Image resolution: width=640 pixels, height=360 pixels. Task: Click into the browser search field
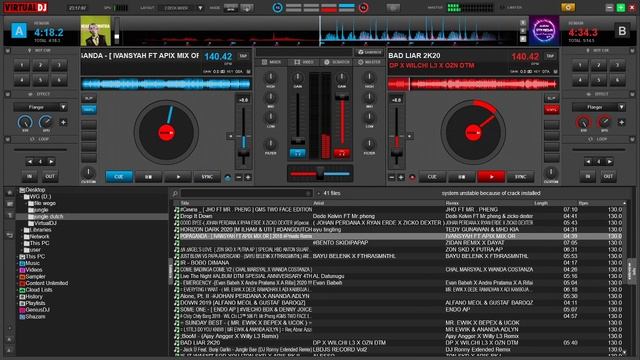pyautogui.click(x=246, y=193)
